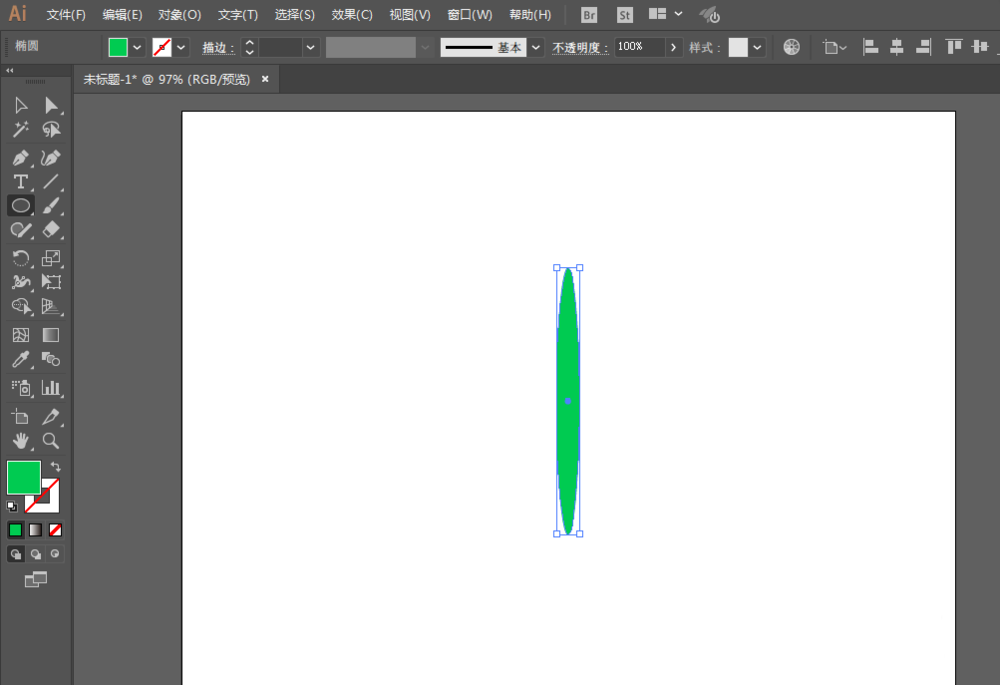Screen dimensions: 1000x685
Task: Open the 样式 style dropdown
Action: click(757, 47)
